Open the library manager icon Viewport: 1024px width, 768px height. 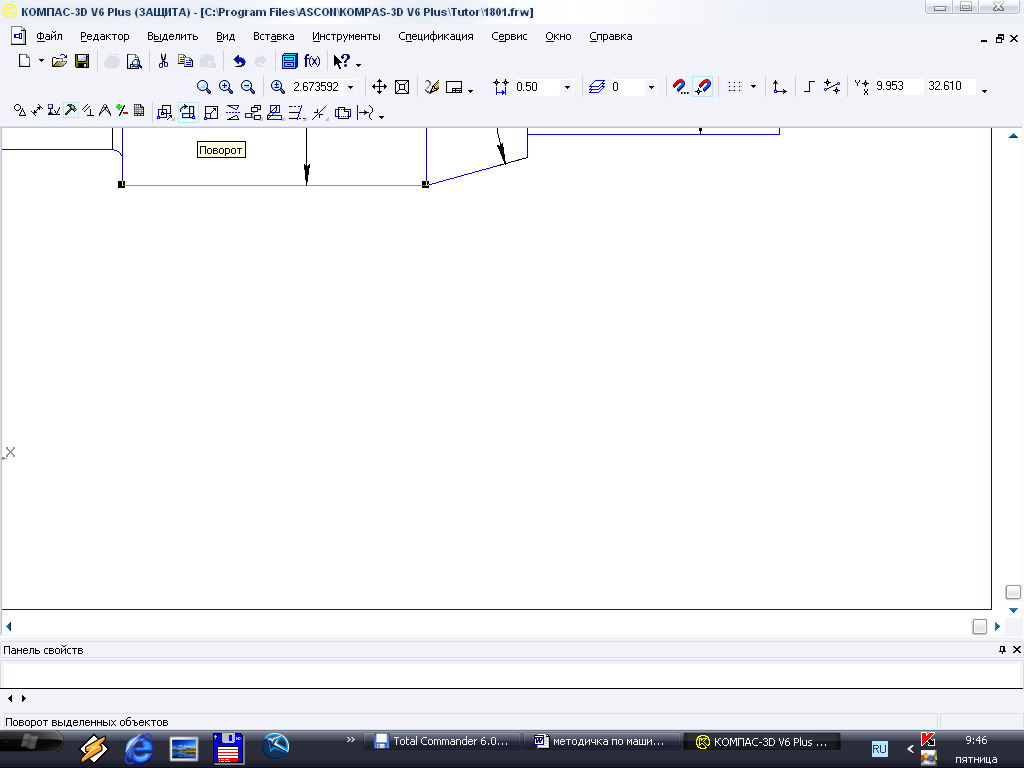coord(289,61)
